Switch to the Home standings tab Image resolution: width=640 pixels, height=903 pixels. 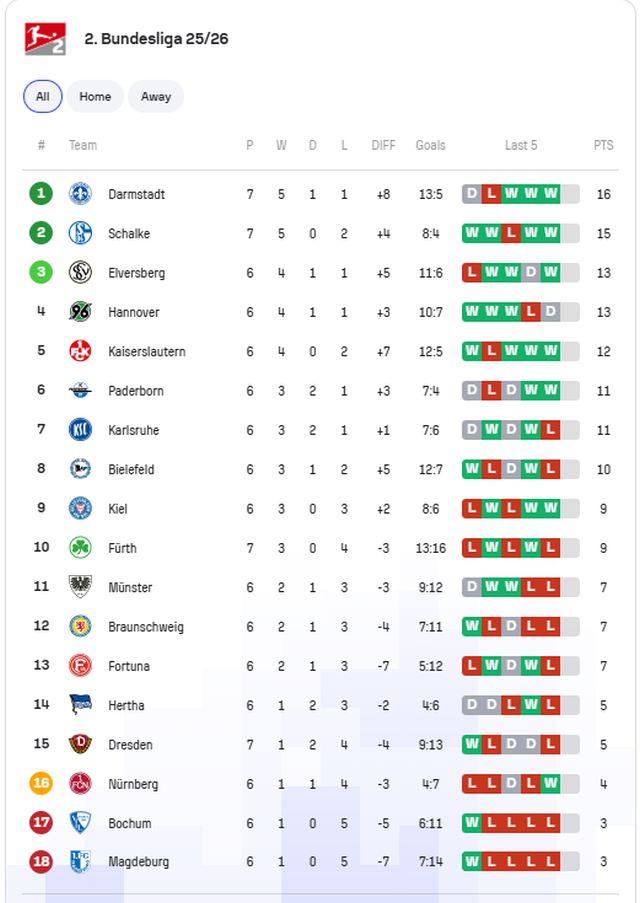pos(95,97)
